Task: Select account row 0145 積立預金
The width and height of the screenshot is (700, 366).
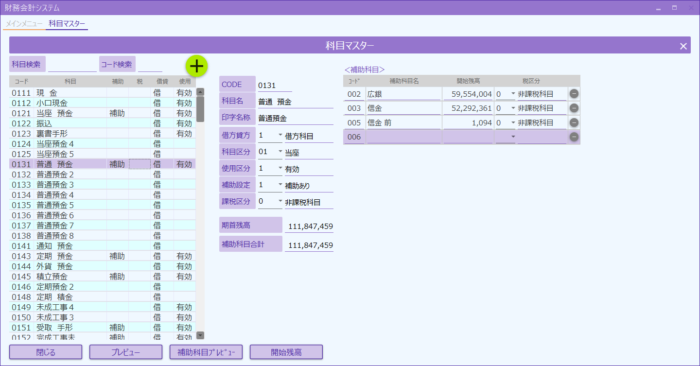Action: (x=102, y=277)
